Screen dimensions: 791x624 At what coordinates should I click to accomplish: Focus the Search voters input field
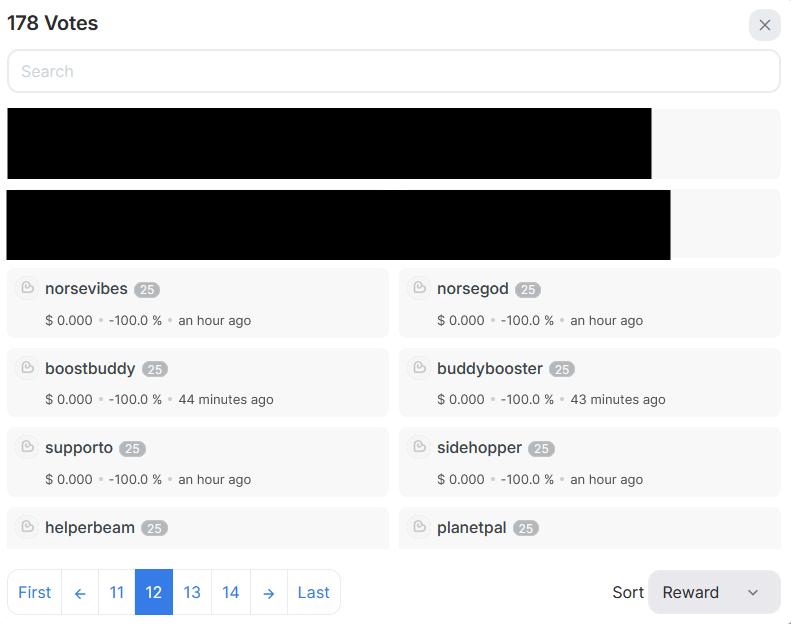click(393, 71)
